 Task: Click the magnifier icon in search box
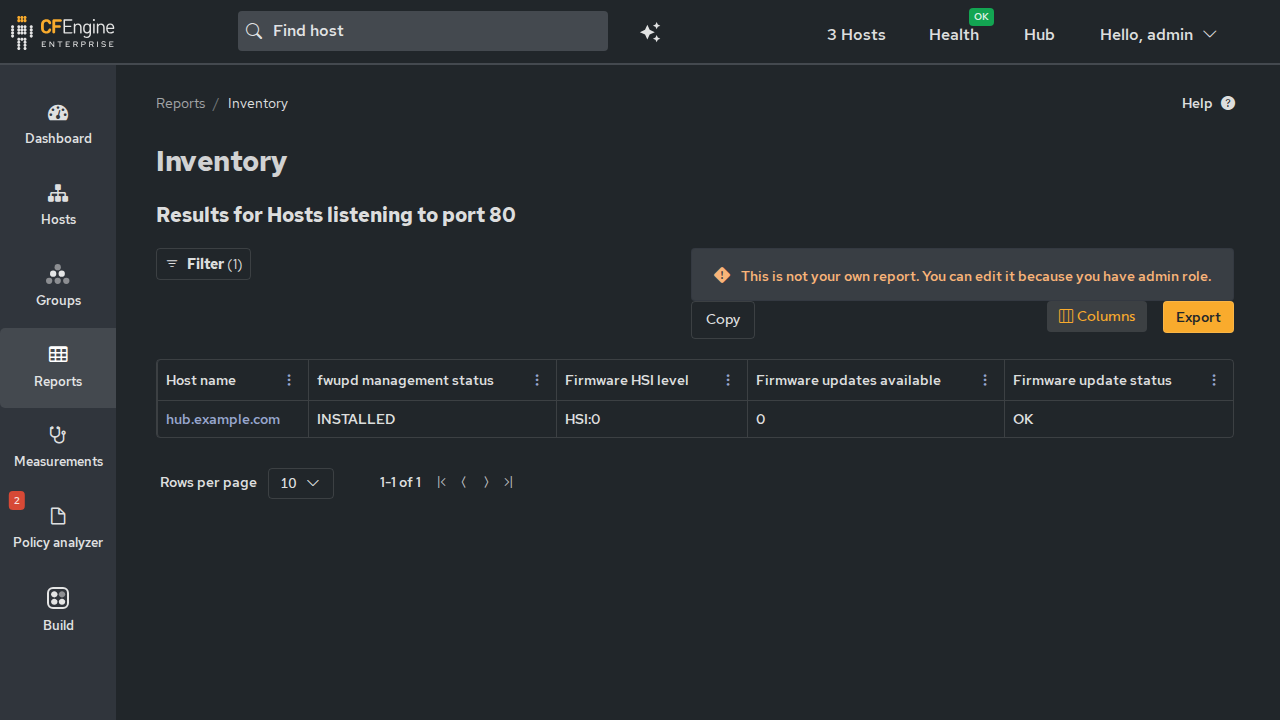[254, 31]
